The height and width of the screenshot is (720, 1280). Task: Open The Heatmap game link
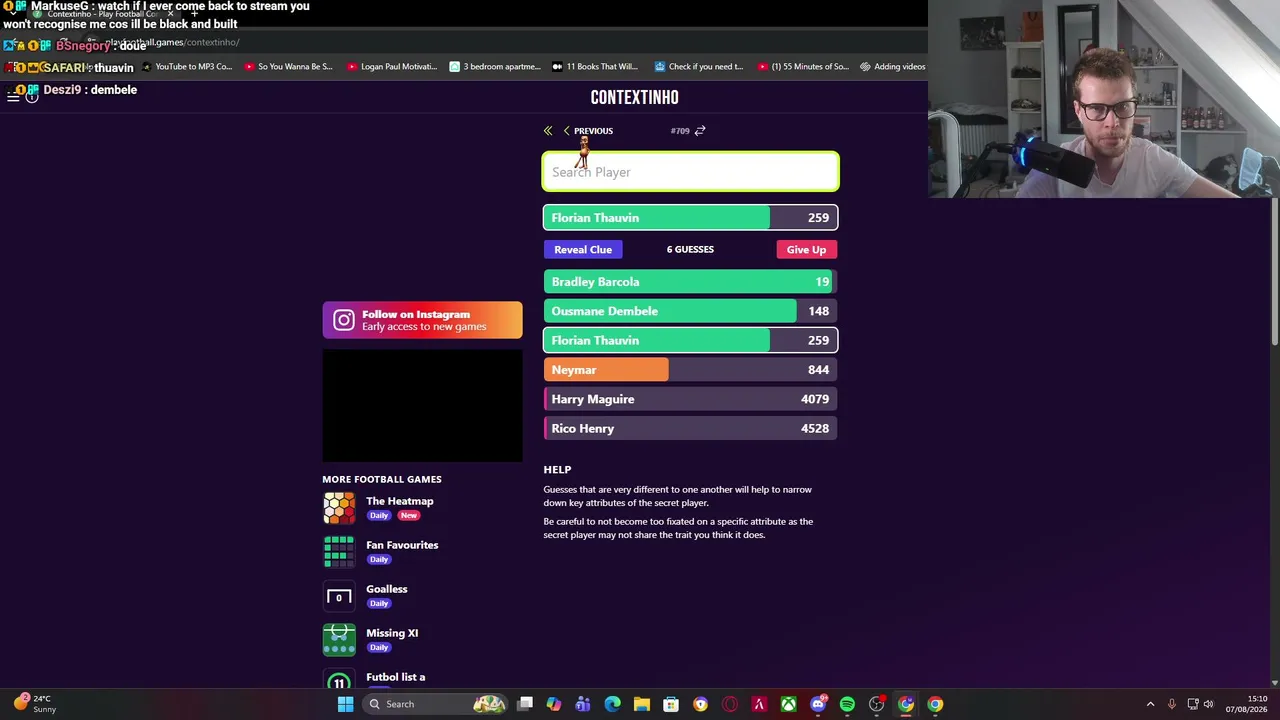click(x=400, y=501)
